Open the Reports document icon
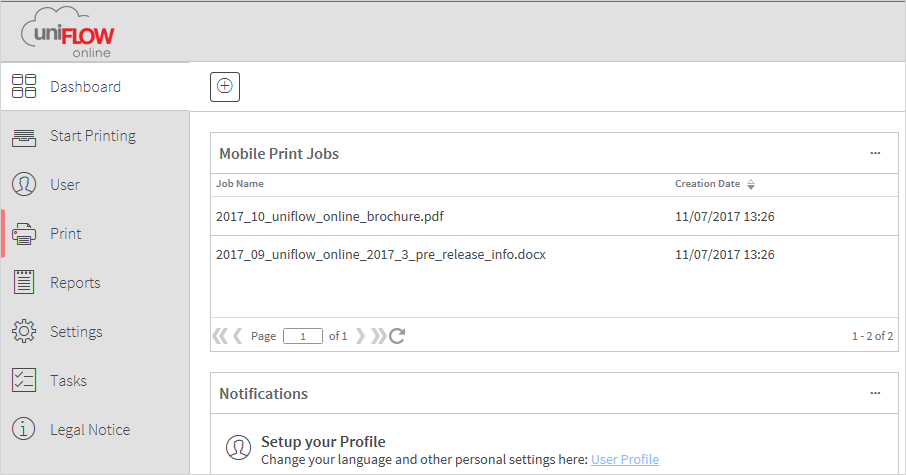The height and width of the screenshot is (475, 906). [x=24, y=282]
